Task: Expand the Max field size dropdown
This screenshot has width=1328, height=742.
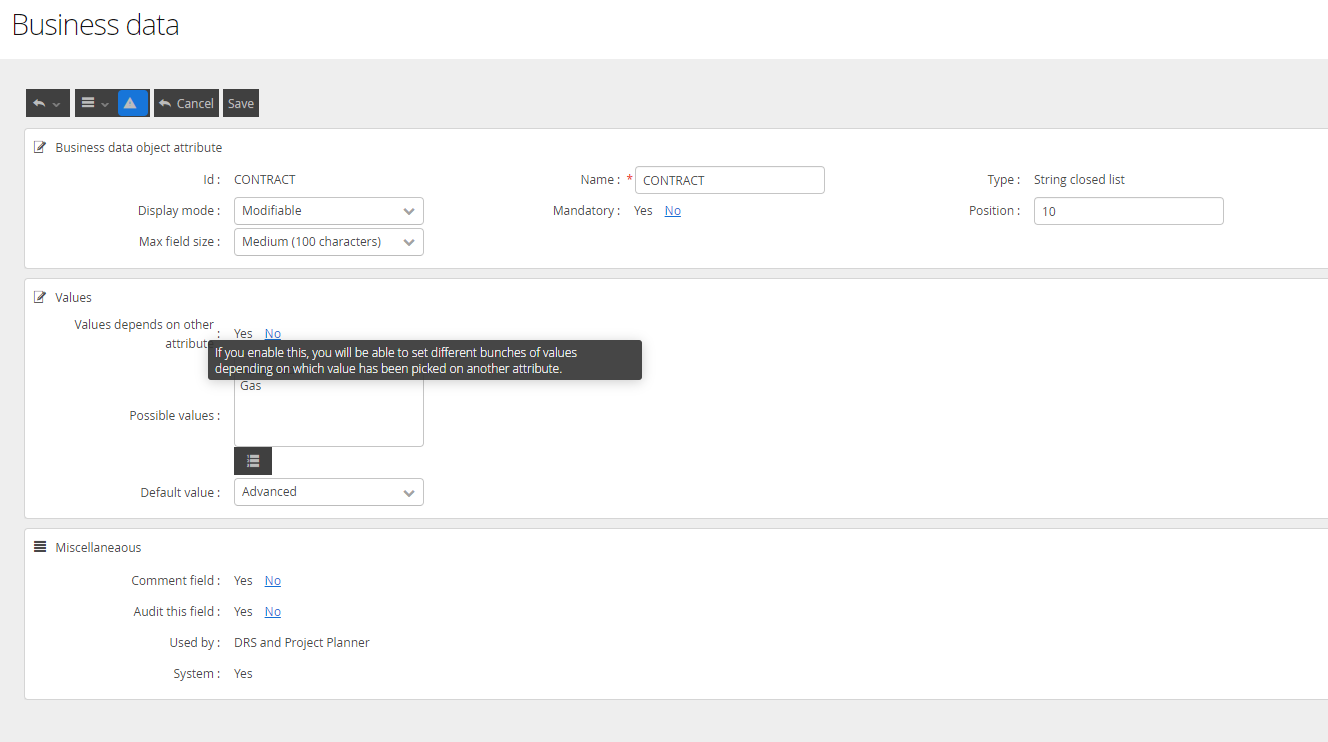Action: point(328,242)
